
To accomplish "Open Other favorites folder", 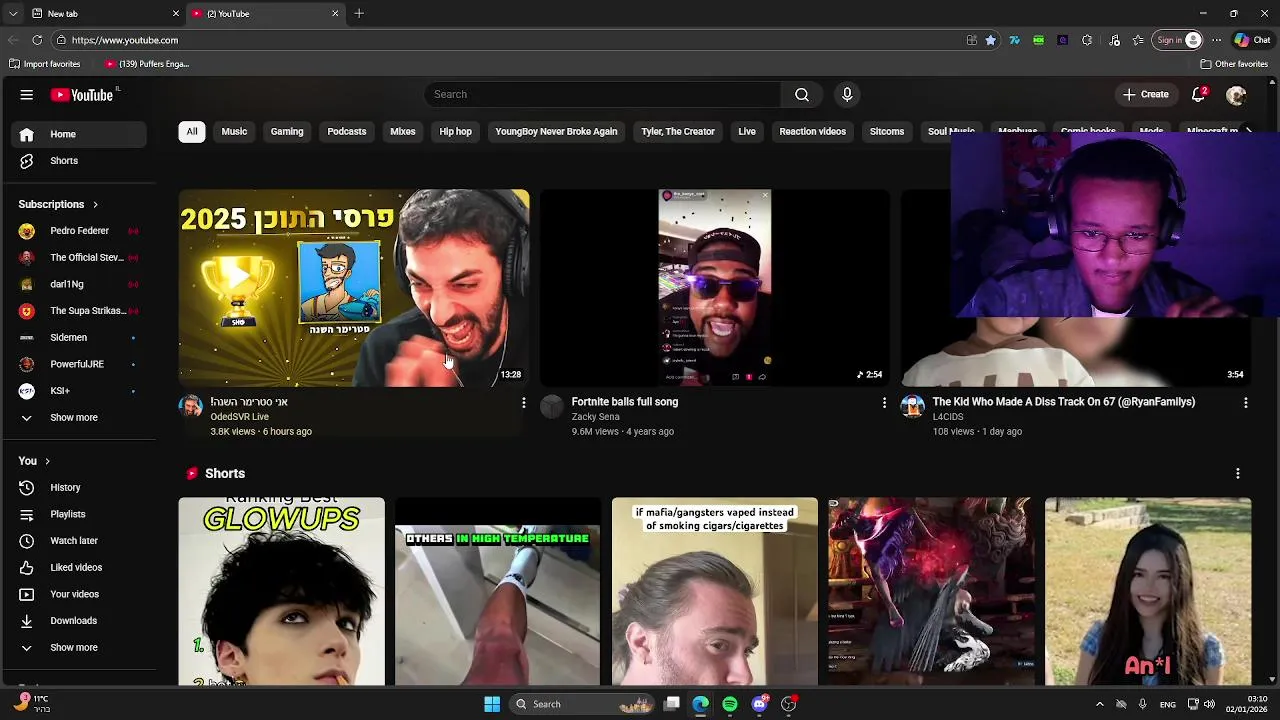I will point(1234,64).
